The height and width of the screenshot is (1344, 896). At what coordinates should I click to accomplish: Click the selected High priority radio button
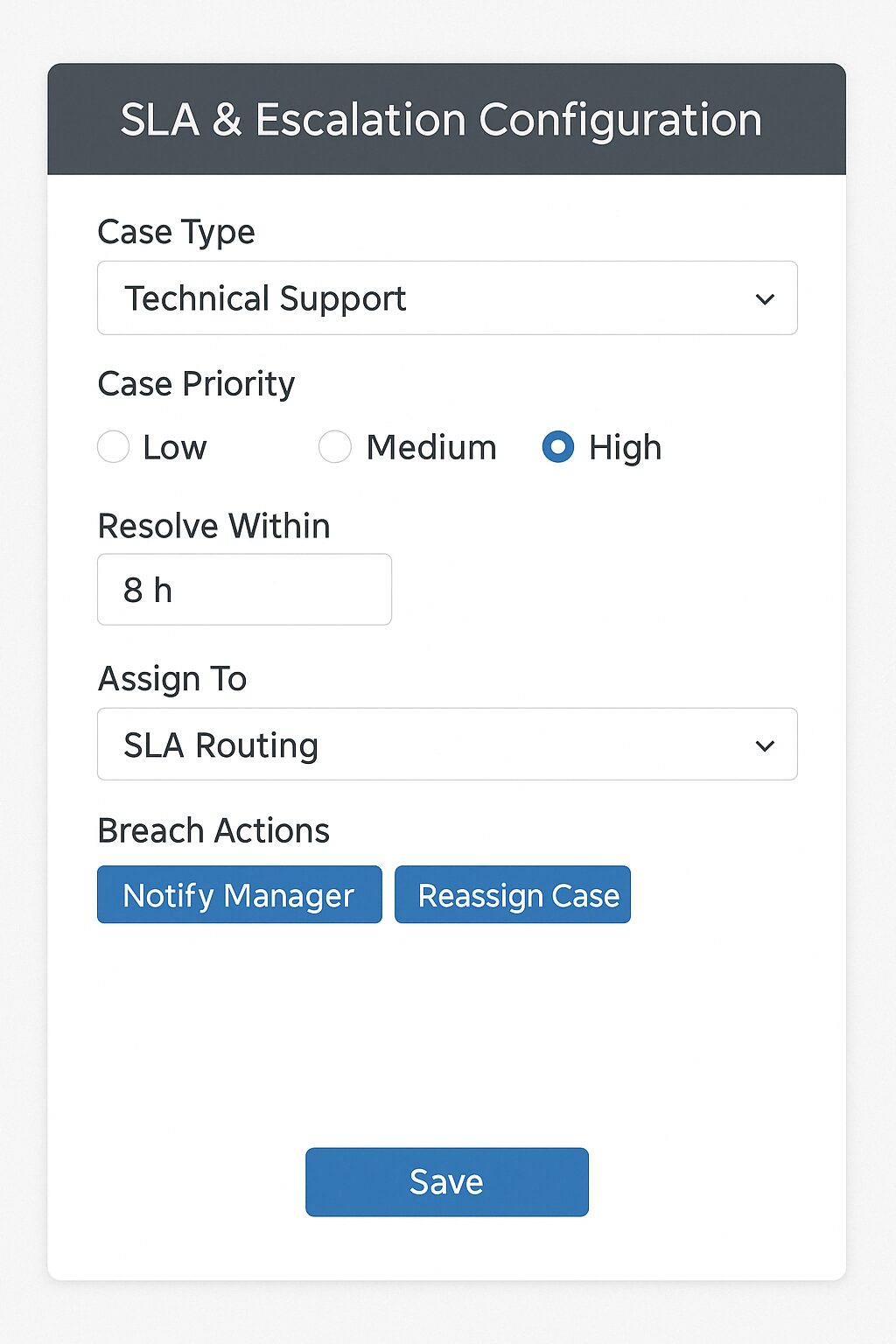pos(558,447)
